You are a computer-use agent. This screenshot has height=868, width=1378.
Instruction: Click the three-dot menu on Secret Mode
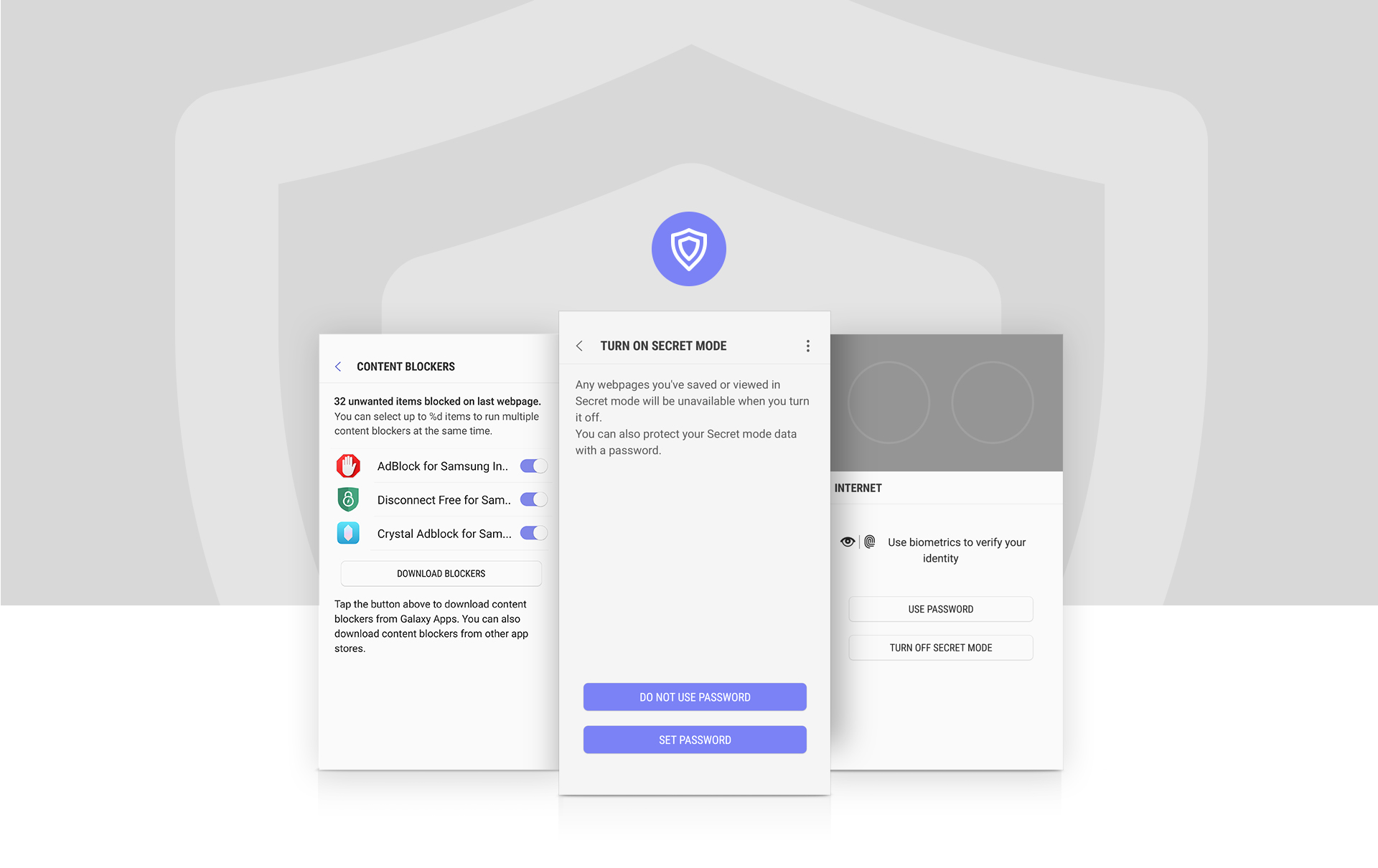(x=808, y=345)
